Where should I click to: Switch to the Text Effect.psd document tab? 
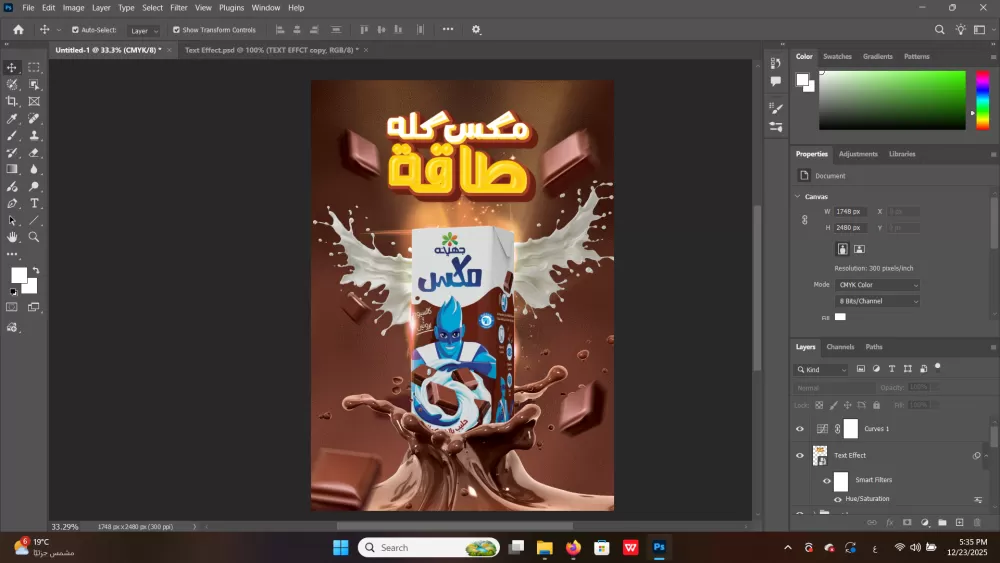click(271, 50)
